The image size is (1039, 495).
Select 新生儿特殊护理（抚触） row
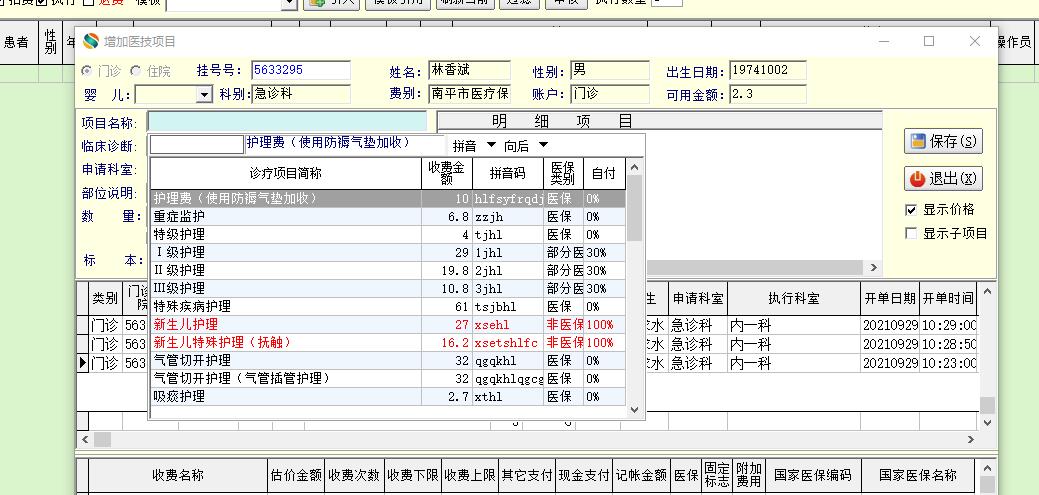click(388, 343)
